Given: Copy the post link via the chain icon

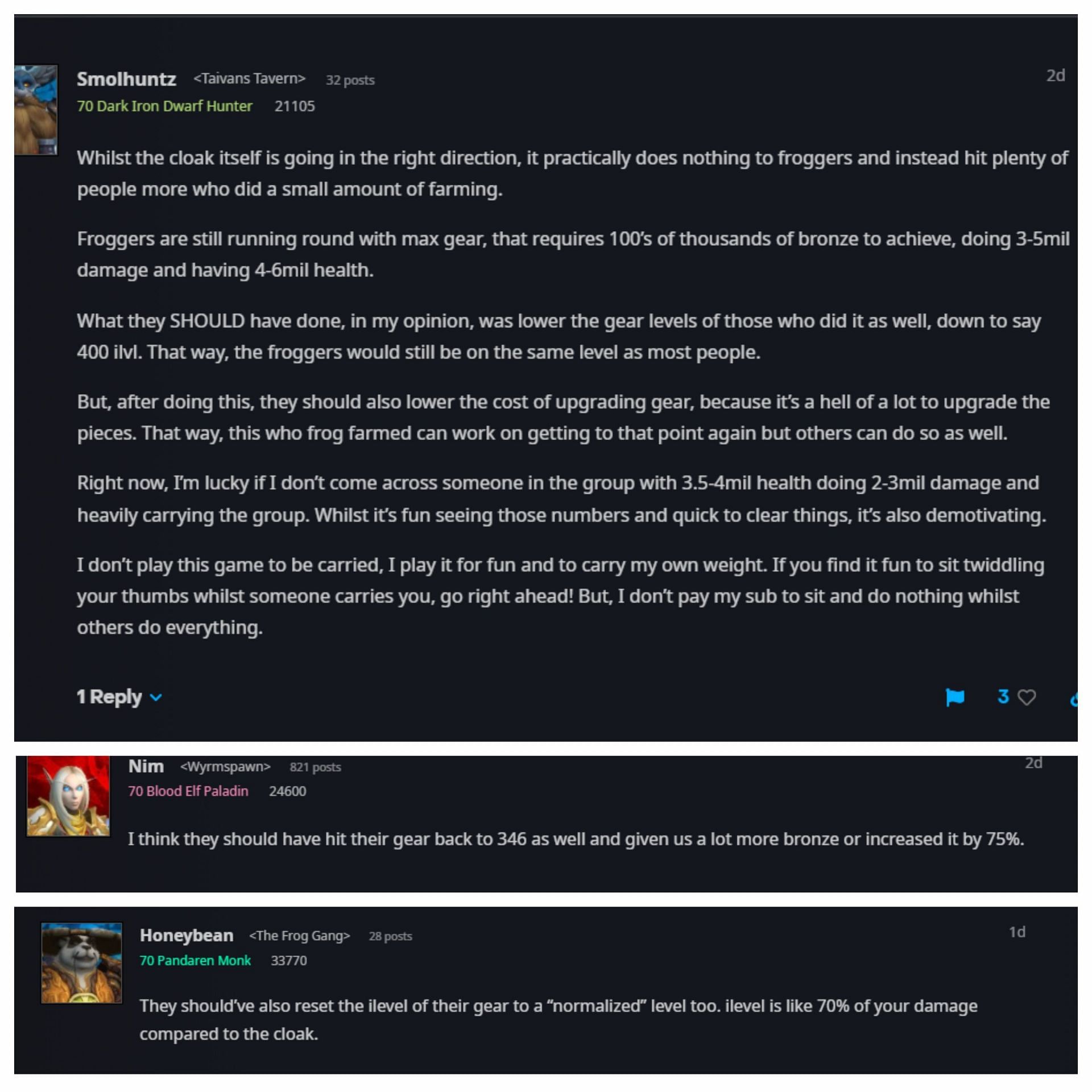Looking at the screenshot, I should (x=1073, y=699).
